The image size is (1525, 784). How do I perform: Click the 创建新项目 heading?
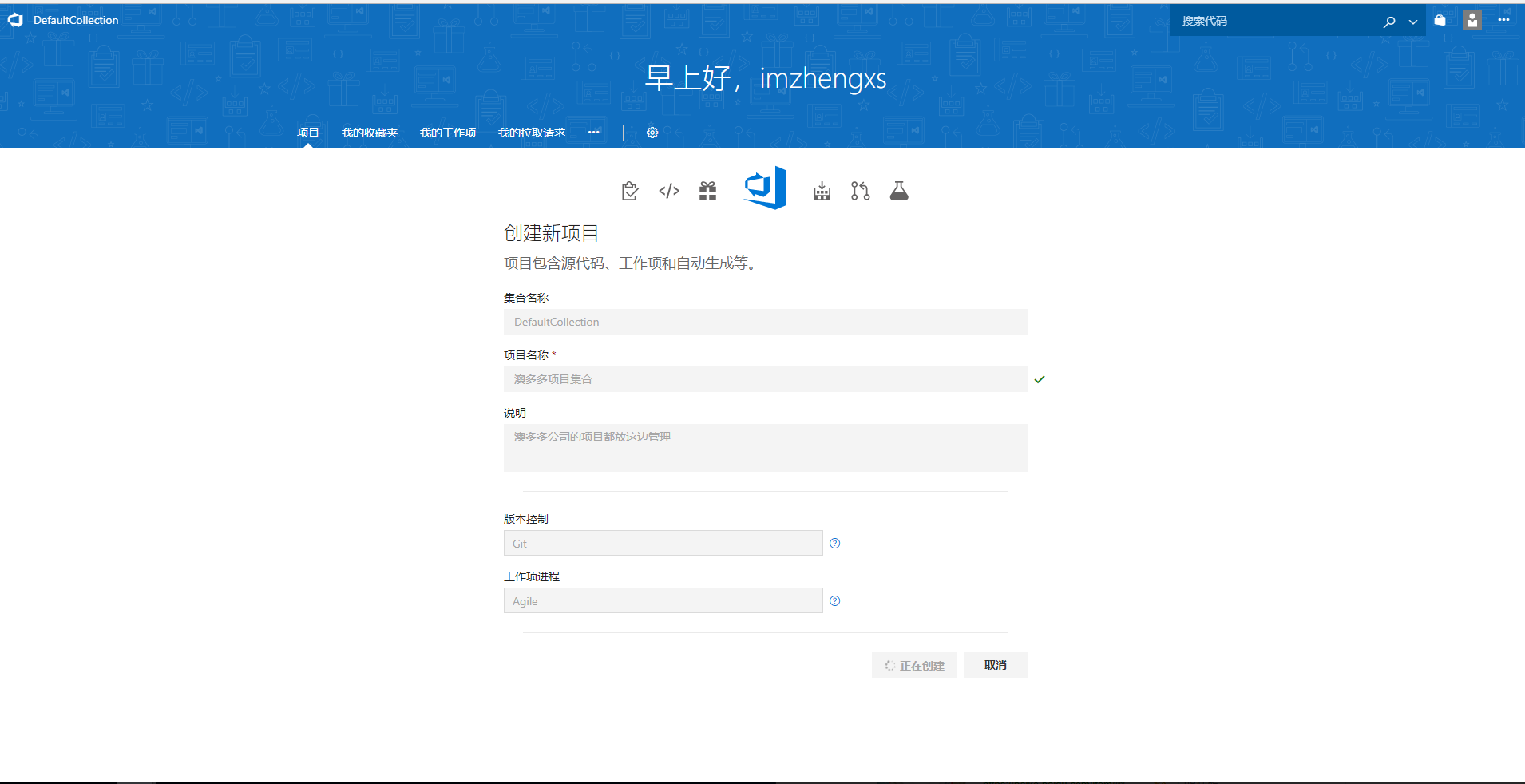coord(551,233)
